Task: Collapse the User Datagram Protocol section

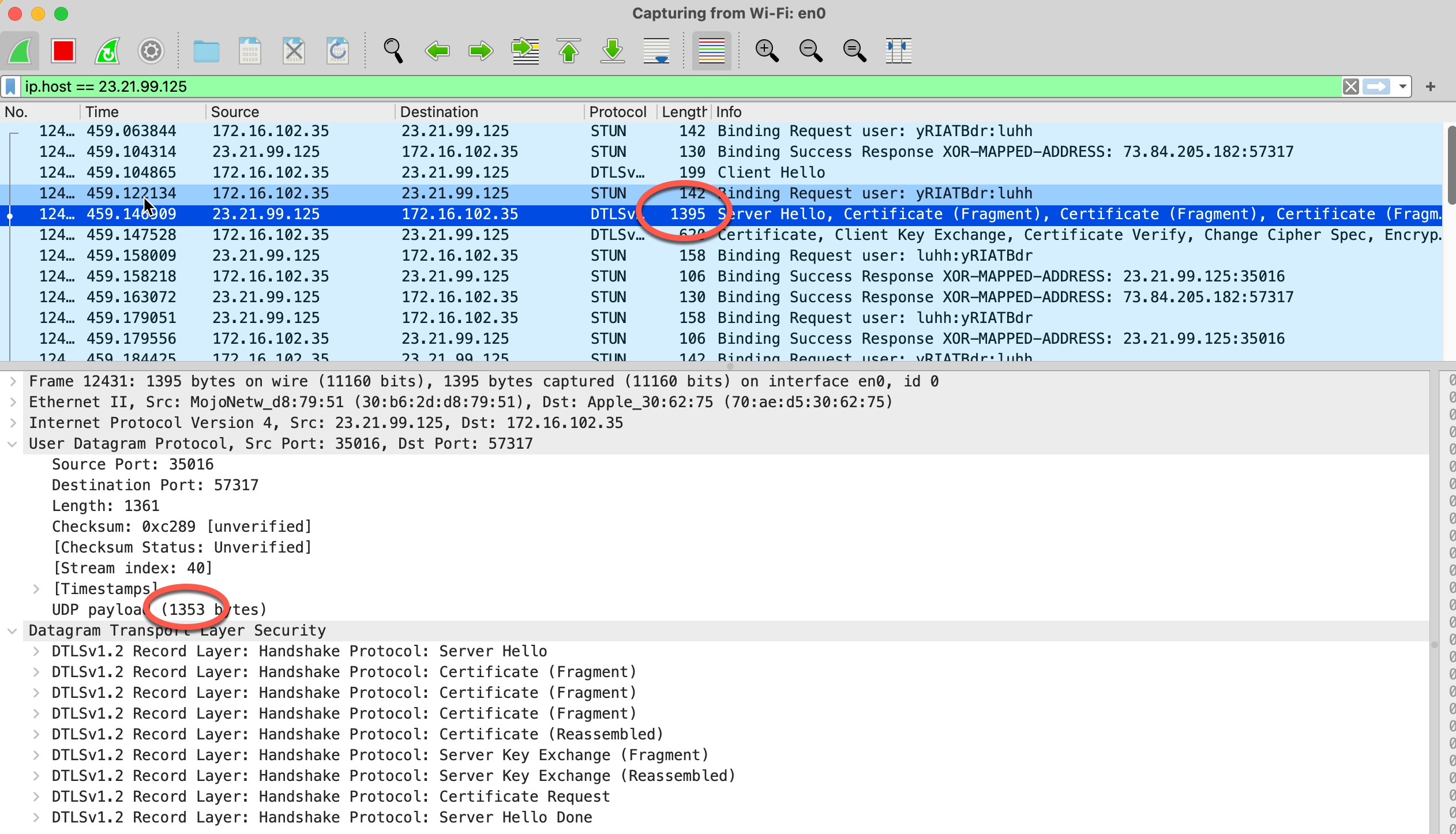Action: tap(13, 443)
